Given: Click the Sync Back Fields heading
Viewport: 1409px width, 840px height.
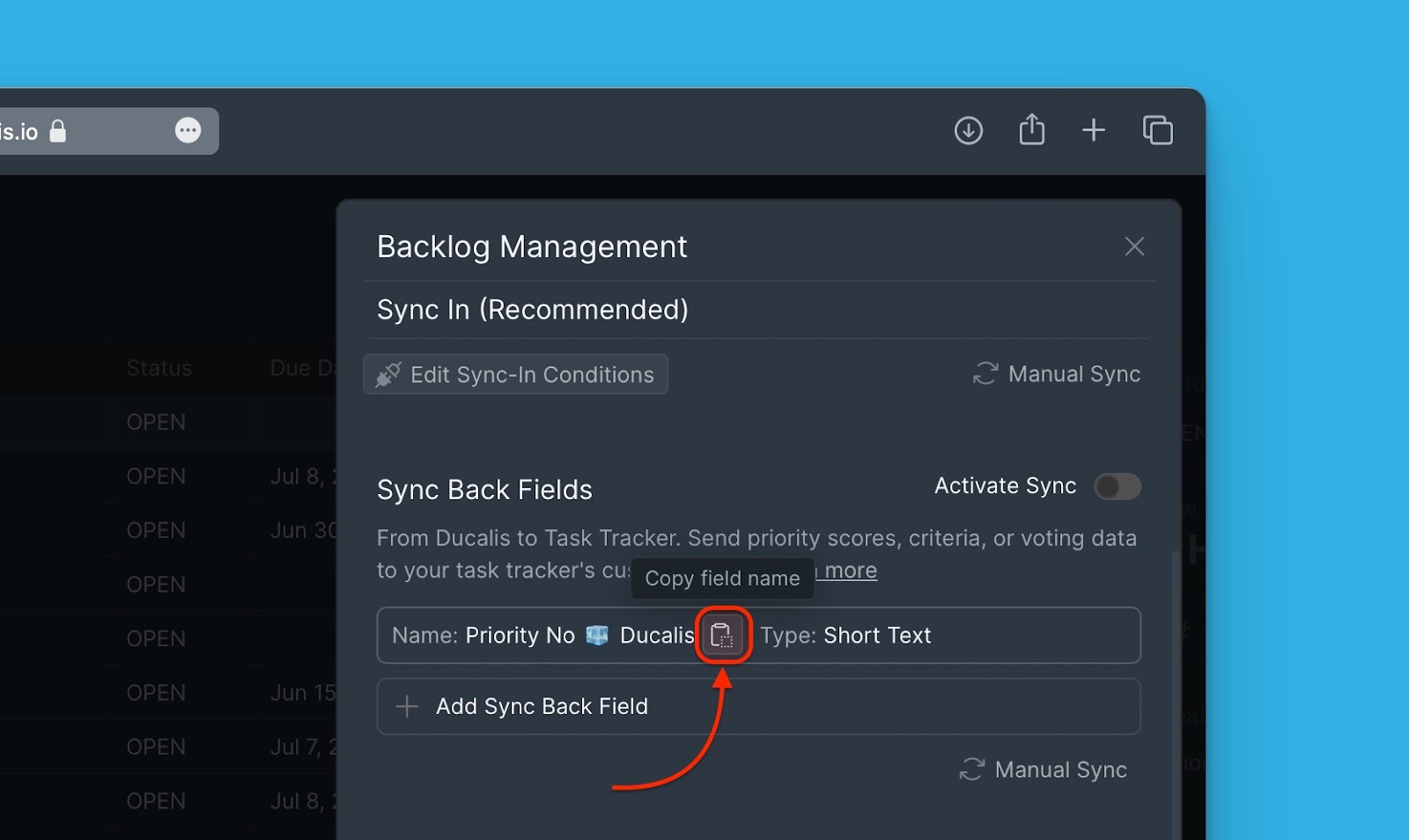Looking at the screenshot, I should [484, 490].
